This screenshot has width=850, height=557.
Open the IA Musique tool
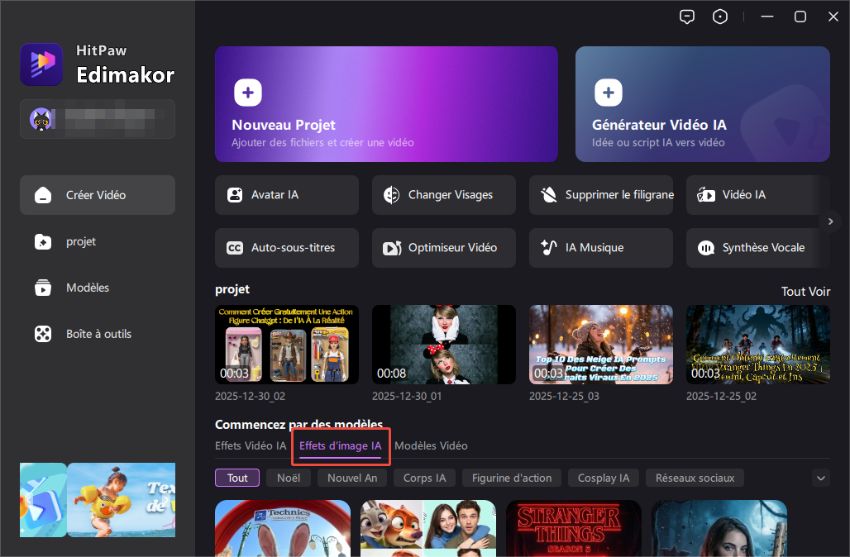(601, 247)
